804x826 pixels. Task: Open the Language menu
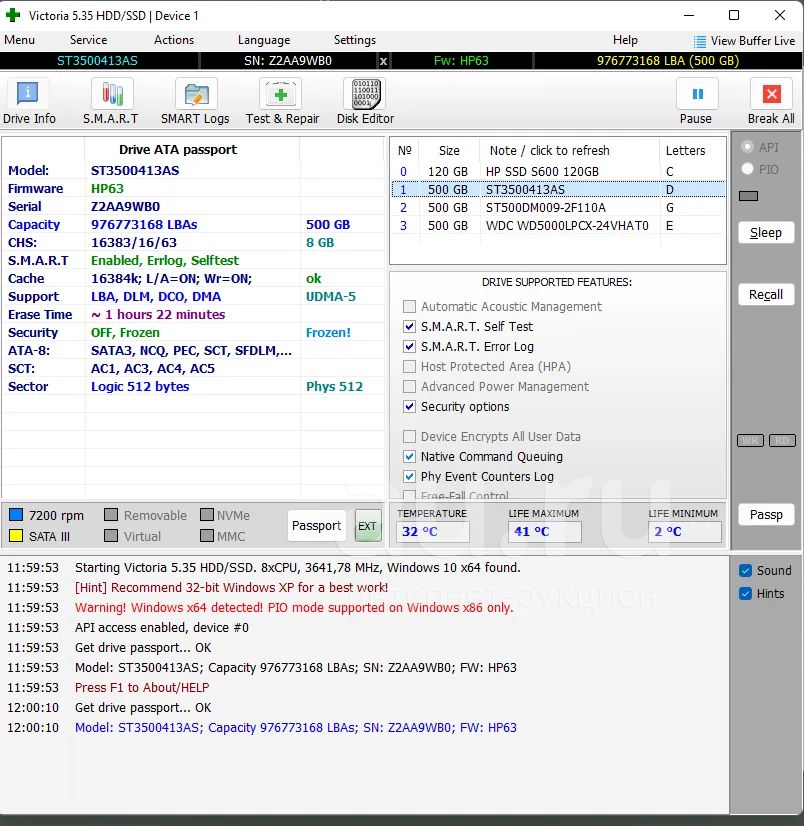tap(264, 40)
